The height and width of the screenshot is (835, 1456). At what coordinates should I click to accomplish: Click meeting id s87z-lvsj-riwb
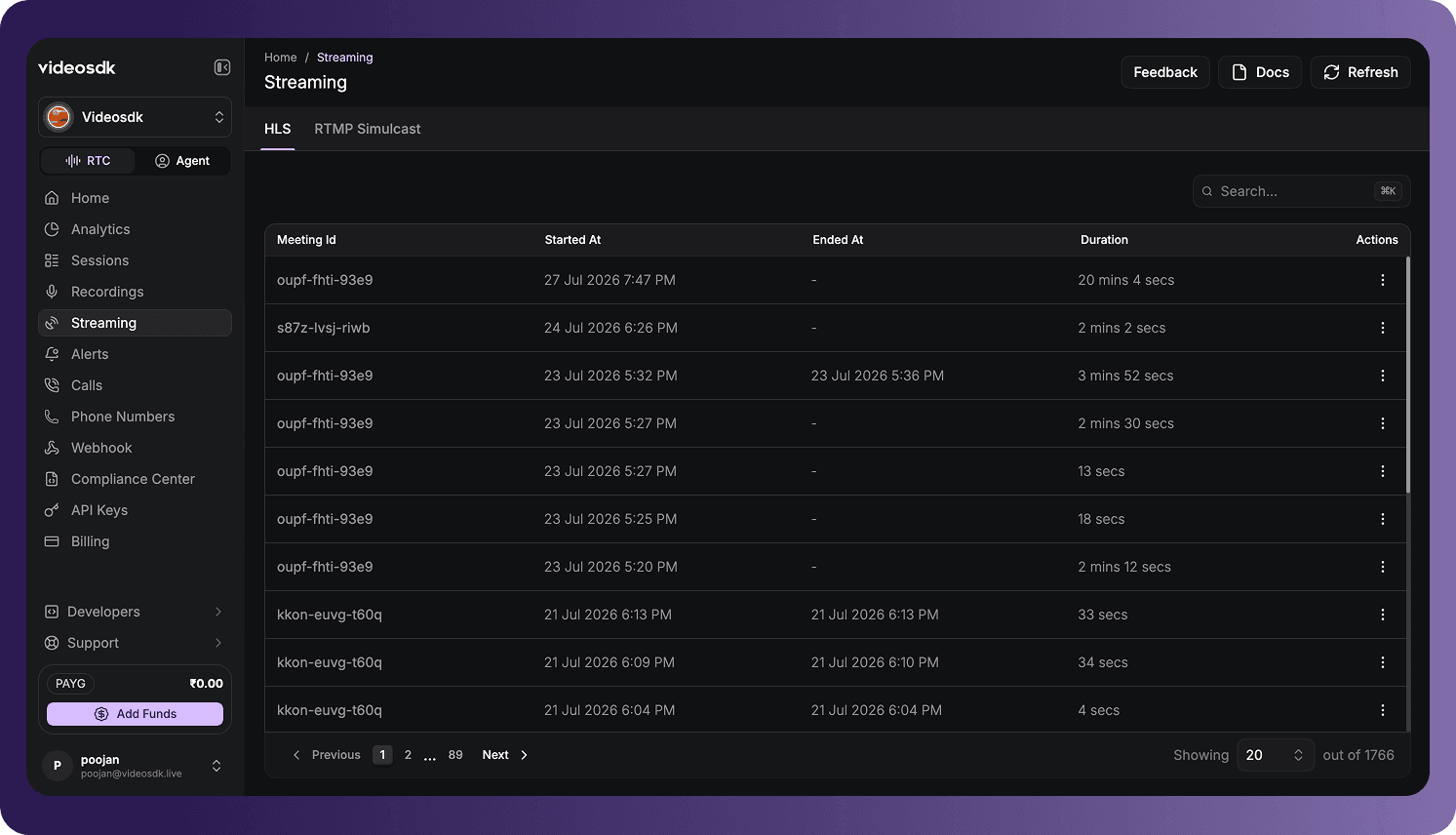pyautogui.click(x=324, y=328)
